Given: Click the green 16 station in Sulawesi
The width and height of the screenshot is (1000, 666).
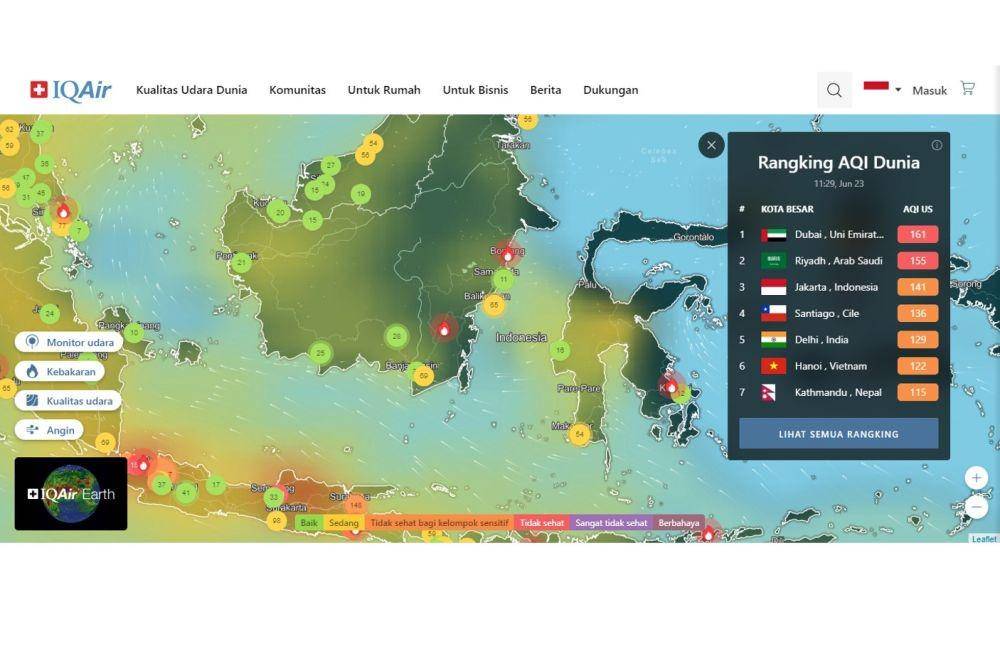Looking at the screenshot, I should tap(560, 350).
